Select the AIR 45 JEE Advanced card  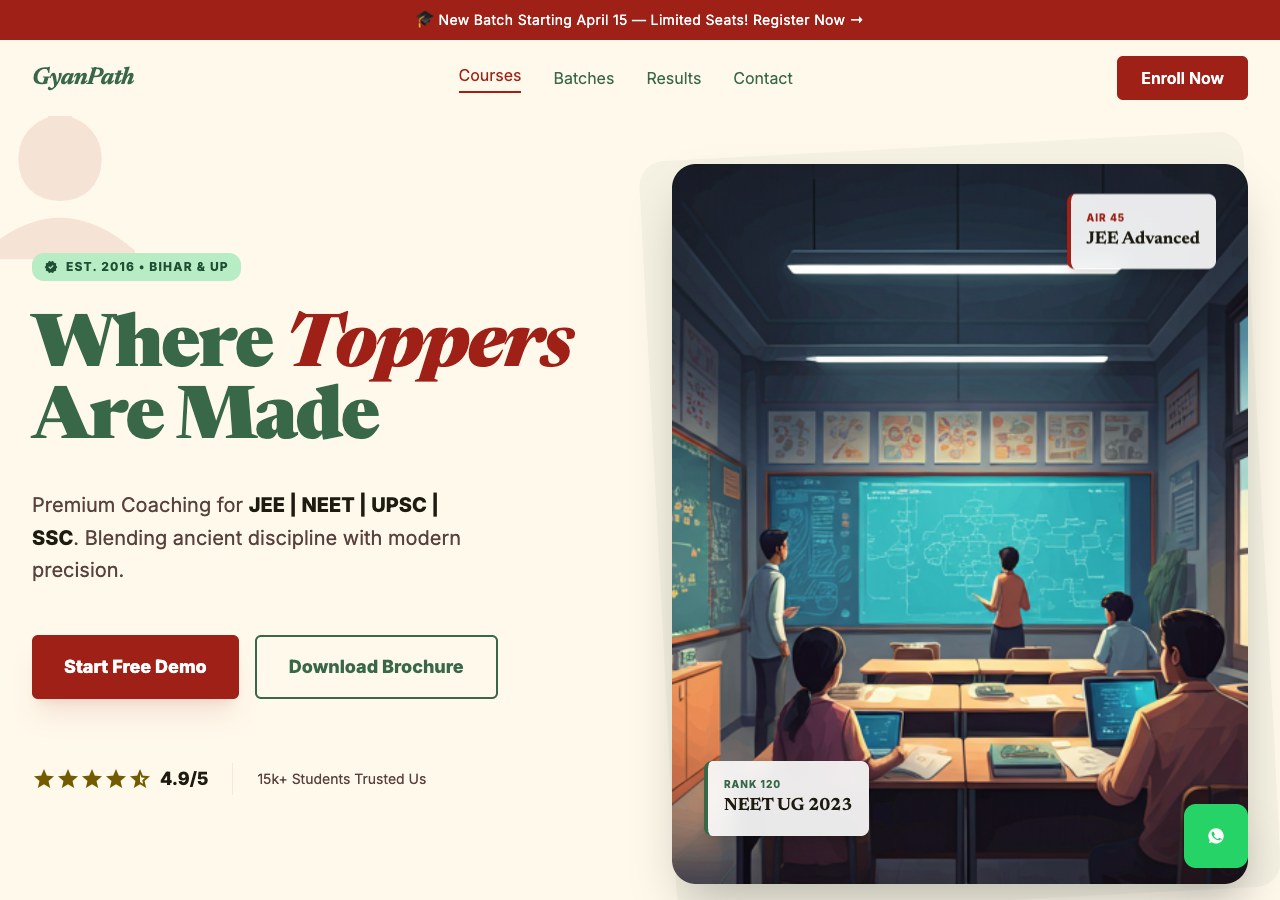[1142, 231]
